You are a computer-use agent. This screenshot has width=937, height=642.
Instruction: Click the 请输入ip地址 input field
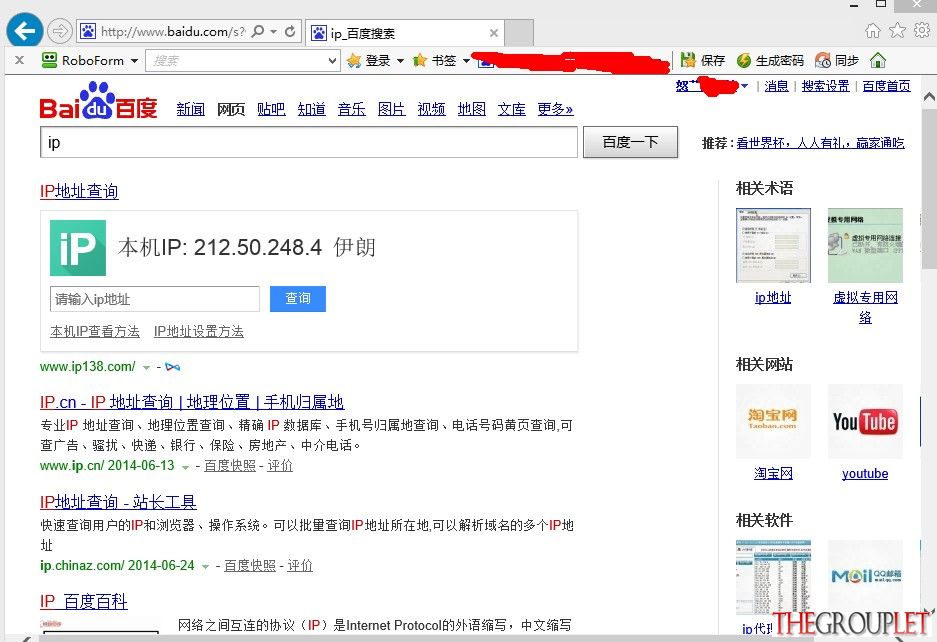coord(155,299)
